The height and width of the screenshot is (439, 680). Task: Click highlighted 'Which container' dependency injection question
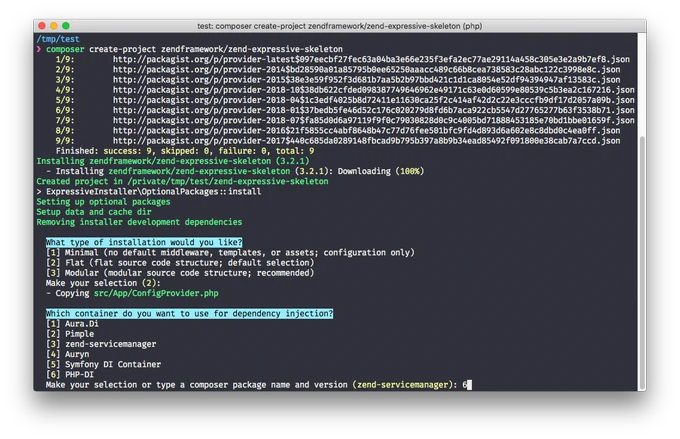pyautogui.click(x=190, y=314)
